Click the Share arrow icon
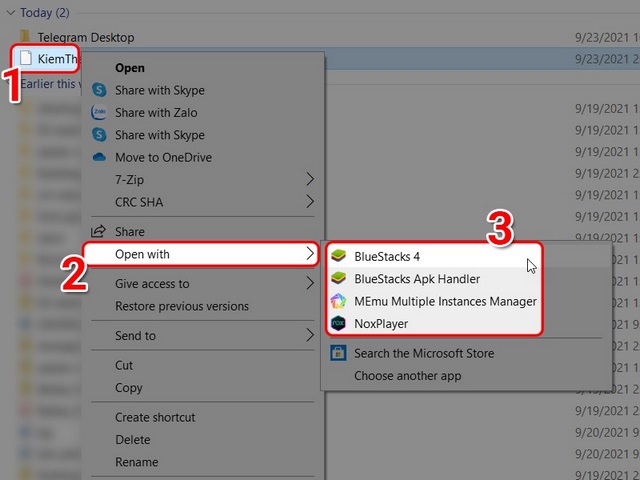The height and width of the screenshot is (480, 640). [x=99, y=232]
